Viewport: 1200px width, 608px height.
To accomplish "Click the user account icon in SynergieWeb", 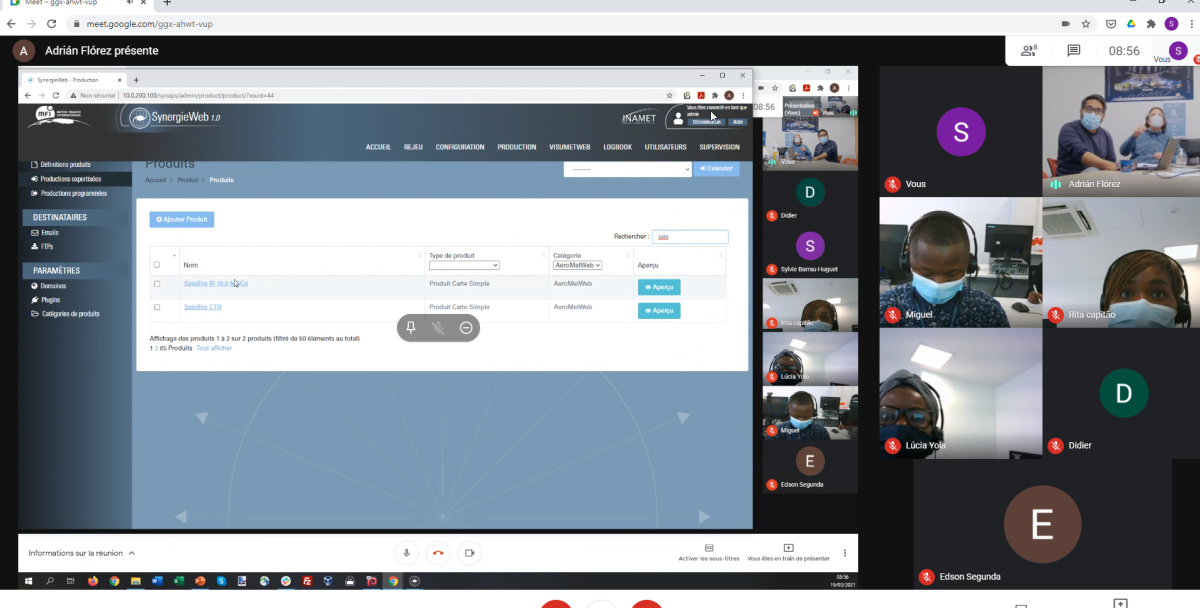I will tap(679, 117).
